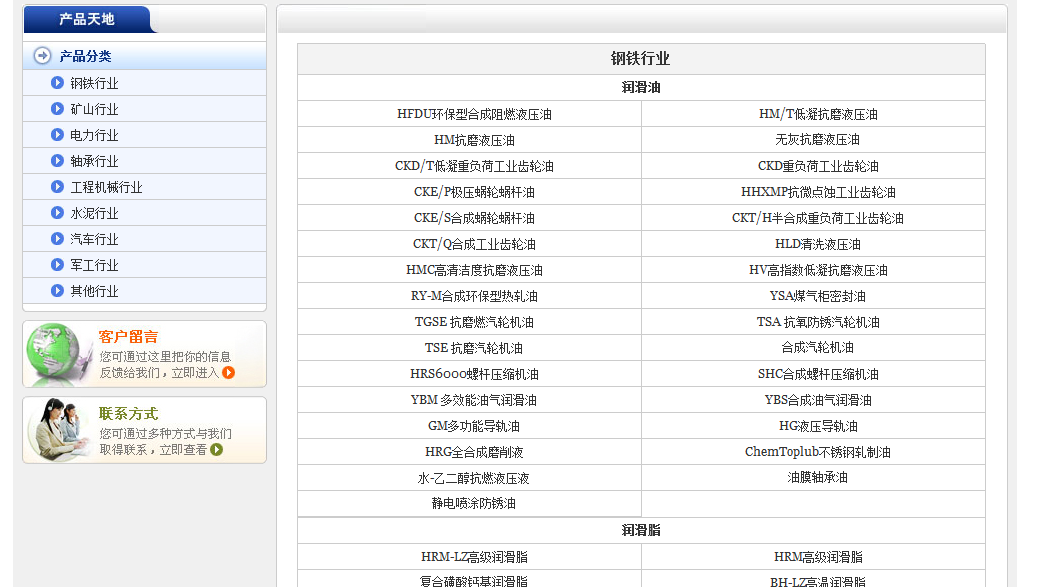Click the green globe image in 客户留言
This screenshot has height=587, width=1040.
pos(56,354)
